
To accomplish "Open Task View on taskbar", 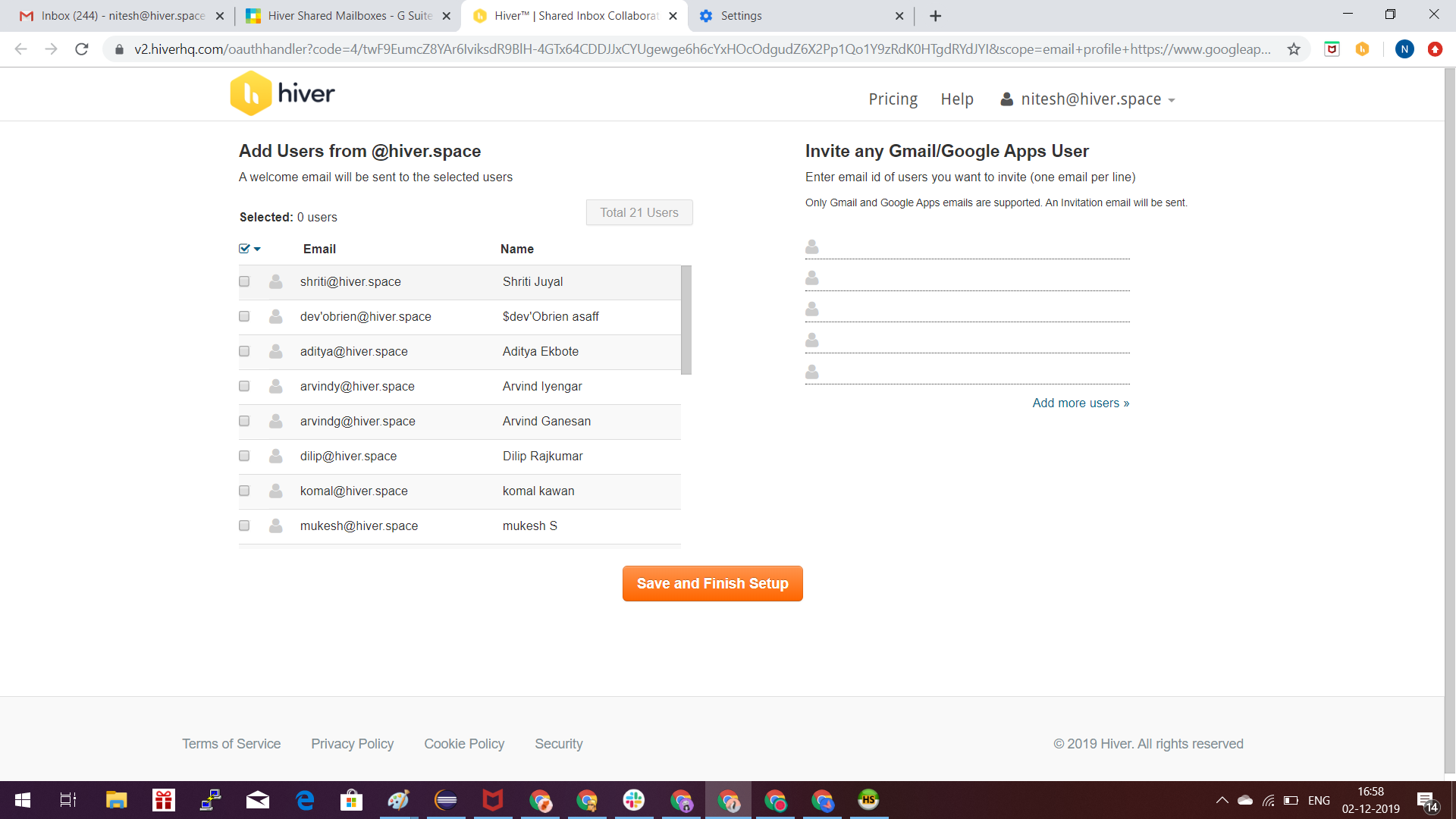I will [x=68, y=800].
